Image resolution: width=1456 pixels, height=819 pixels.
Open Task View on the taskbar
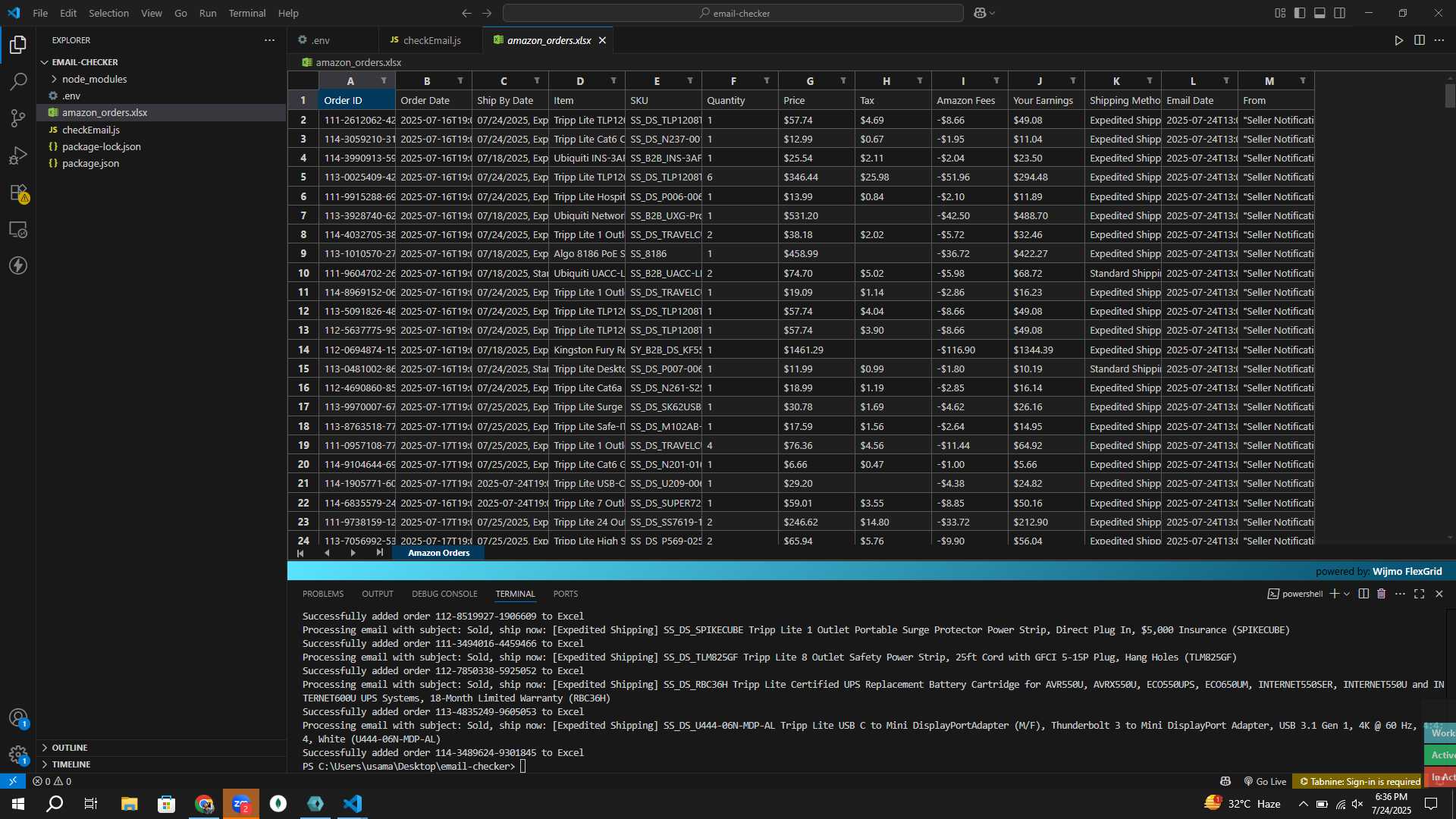pos(91,804)
